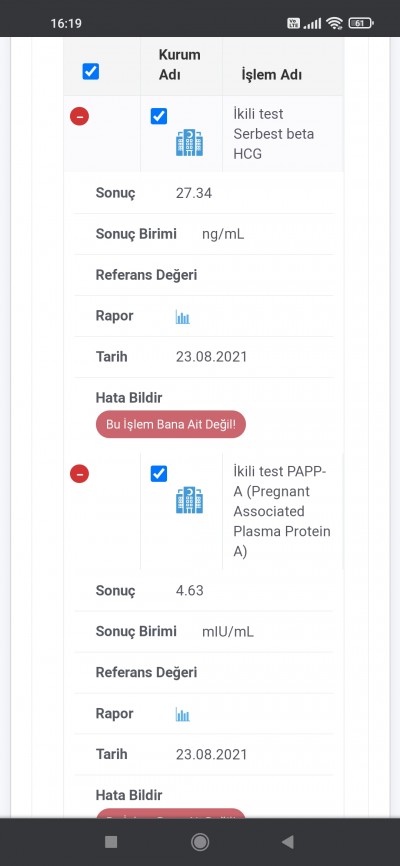Tap the battery indicator icon
The image size is (400, 866).
(361, 23)
